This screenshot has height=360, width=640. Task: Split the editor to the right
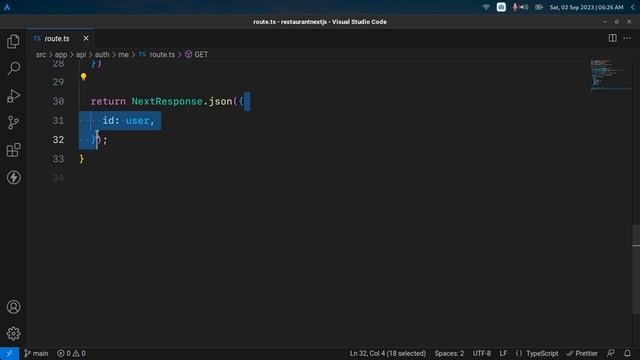tap(612, 38)
